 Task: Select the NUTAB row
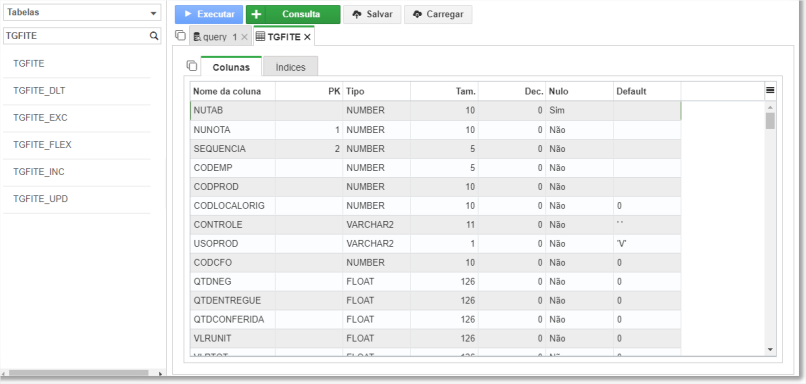435,111
